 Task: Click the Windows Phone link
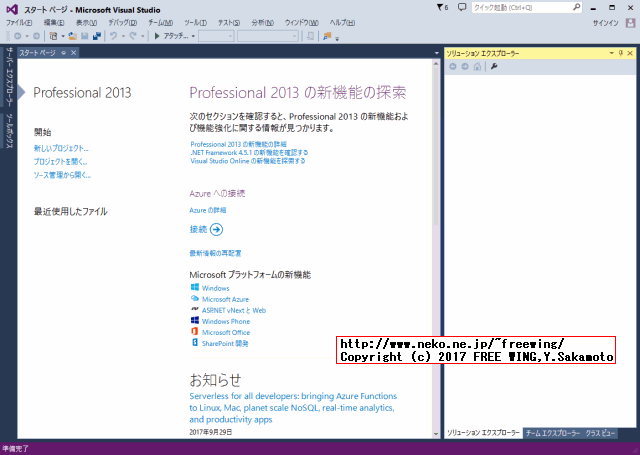pyautogui.click(x=226, y=321)
